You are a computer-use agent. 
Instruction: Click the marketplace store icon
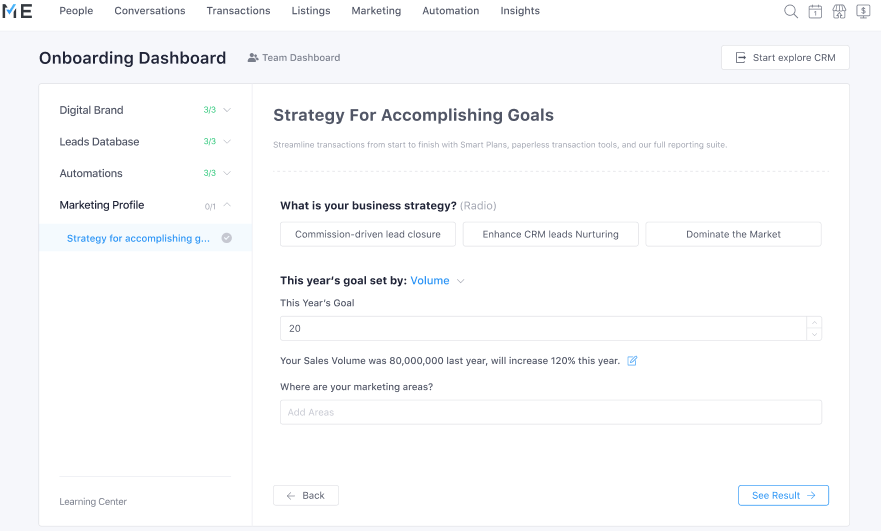pyautogui.click(x=839, y=11)
